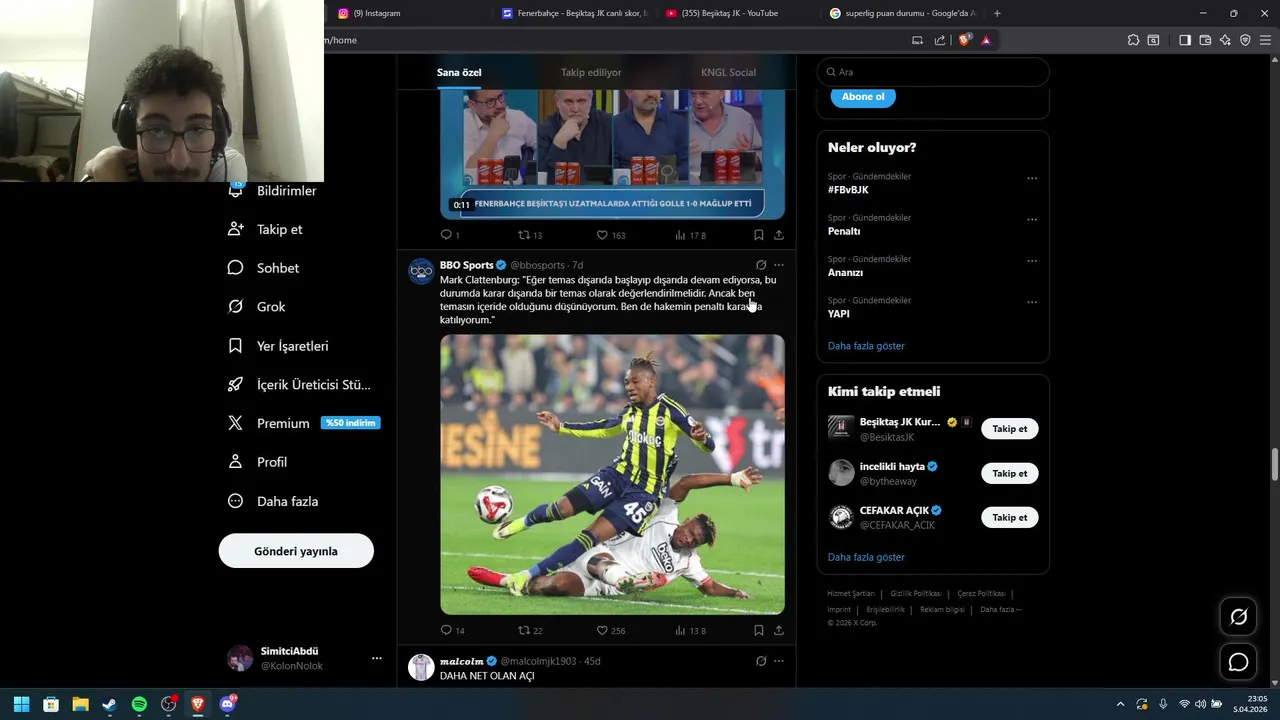Bookmark the video post above BBO Sports
1280x720 pixels.
tap(758, 235)
